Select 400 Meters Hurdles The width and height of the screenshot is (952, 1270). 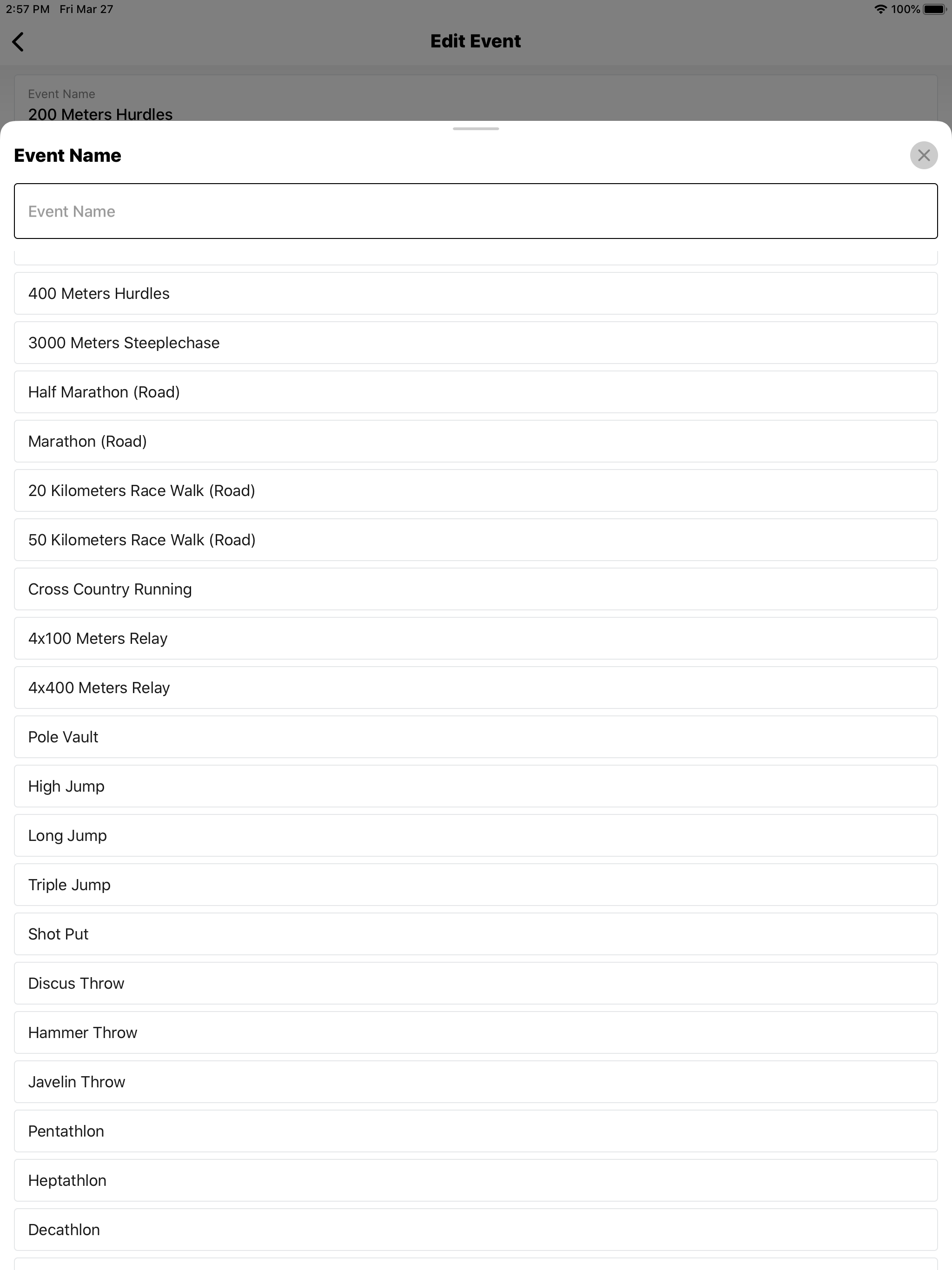tap(476, 293)
